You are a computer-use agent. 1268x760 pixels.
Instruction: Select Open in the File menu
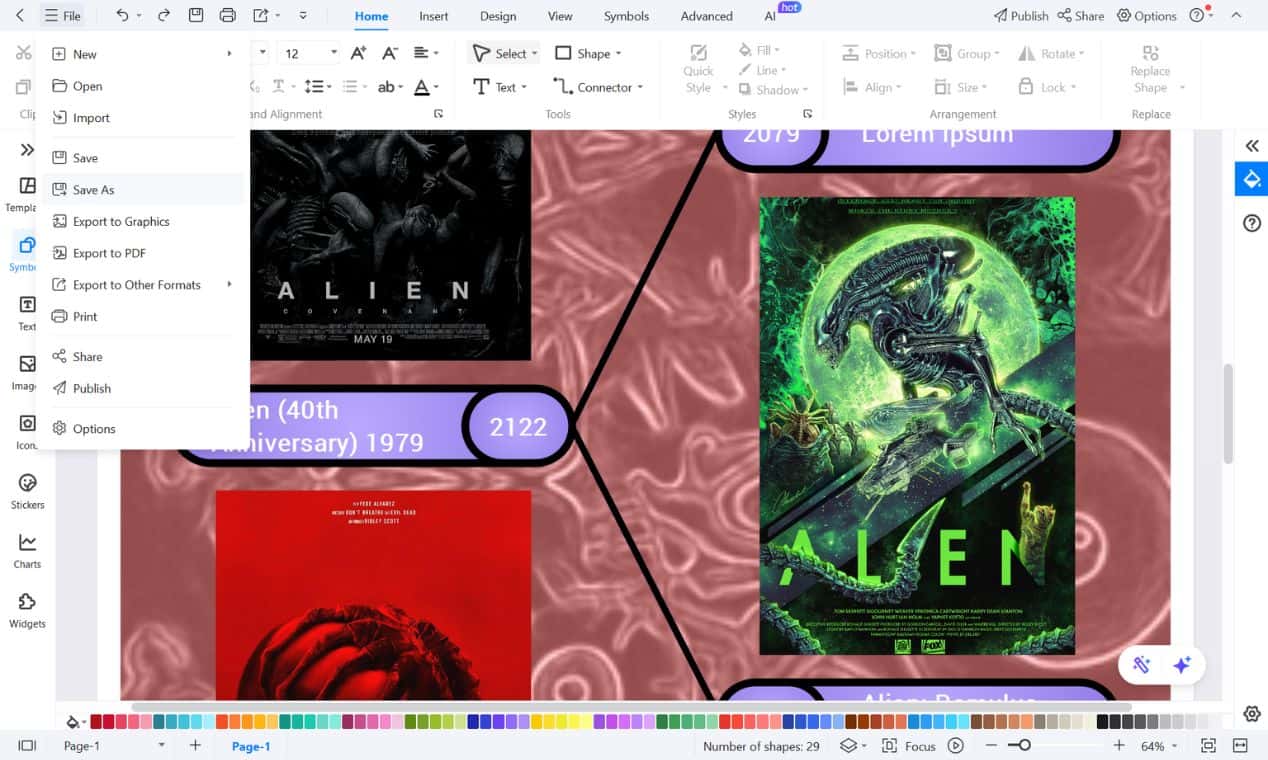pyautogui.click(x=142, y=86)
